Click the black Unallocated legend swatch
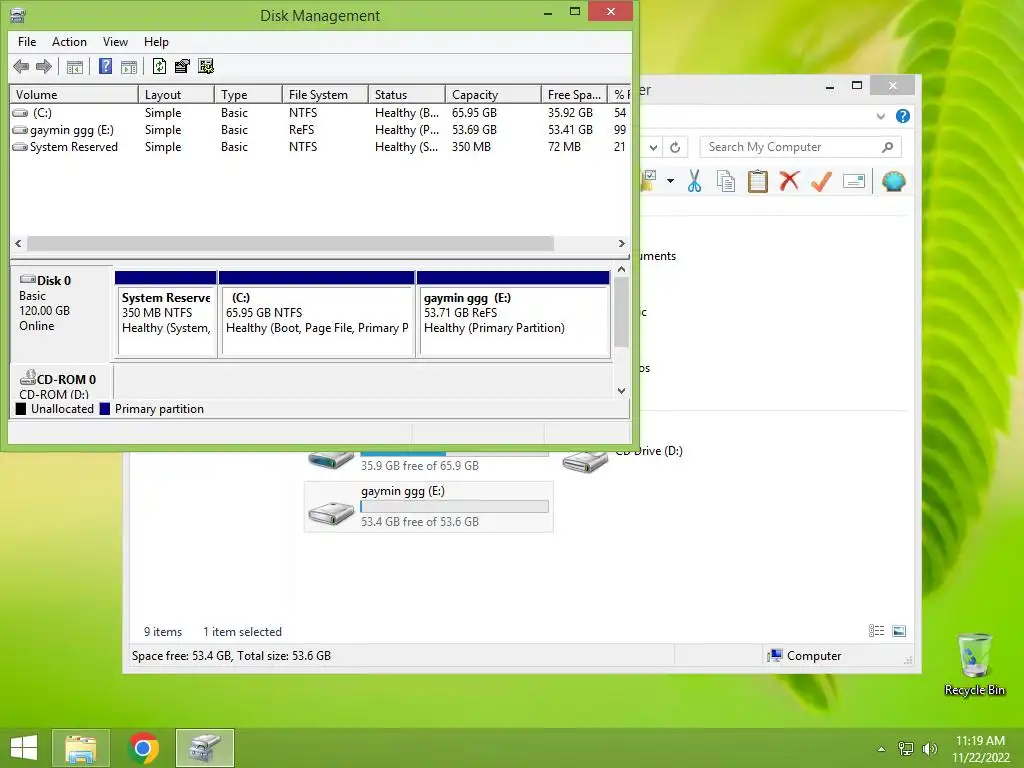Image resolution: width=1024 pixels, height=768 pixels. point(21,409)
